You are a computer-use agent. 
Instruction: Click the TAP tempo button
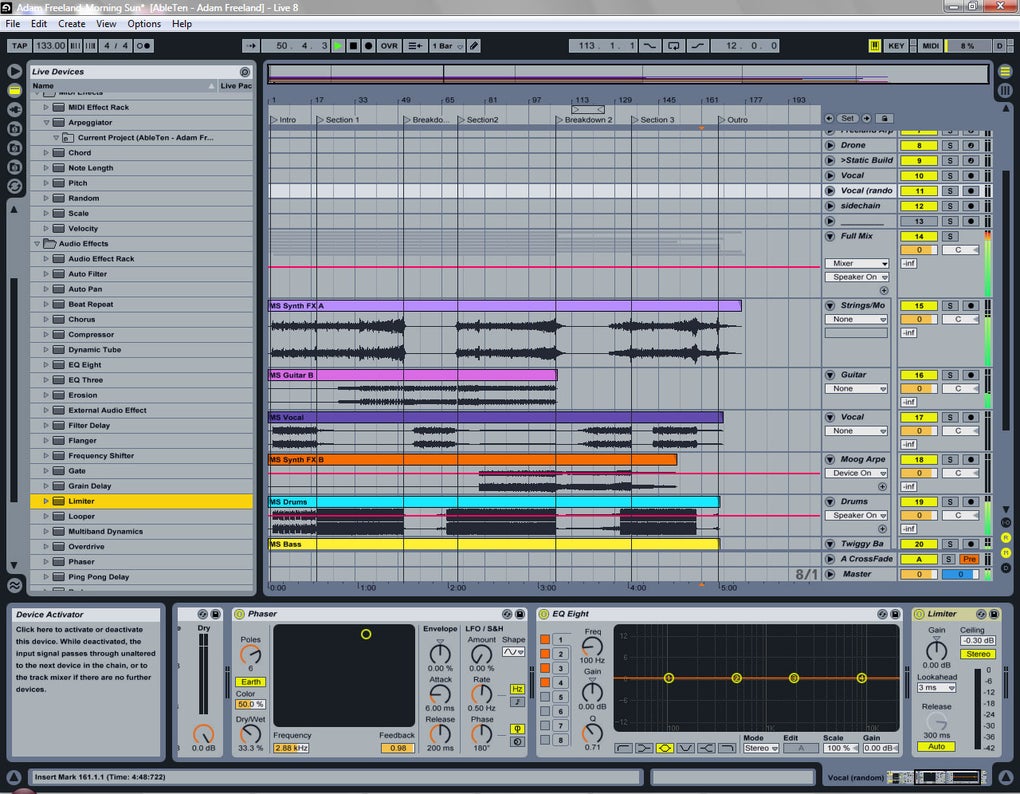pyautogui.click(x=18, y=46)
